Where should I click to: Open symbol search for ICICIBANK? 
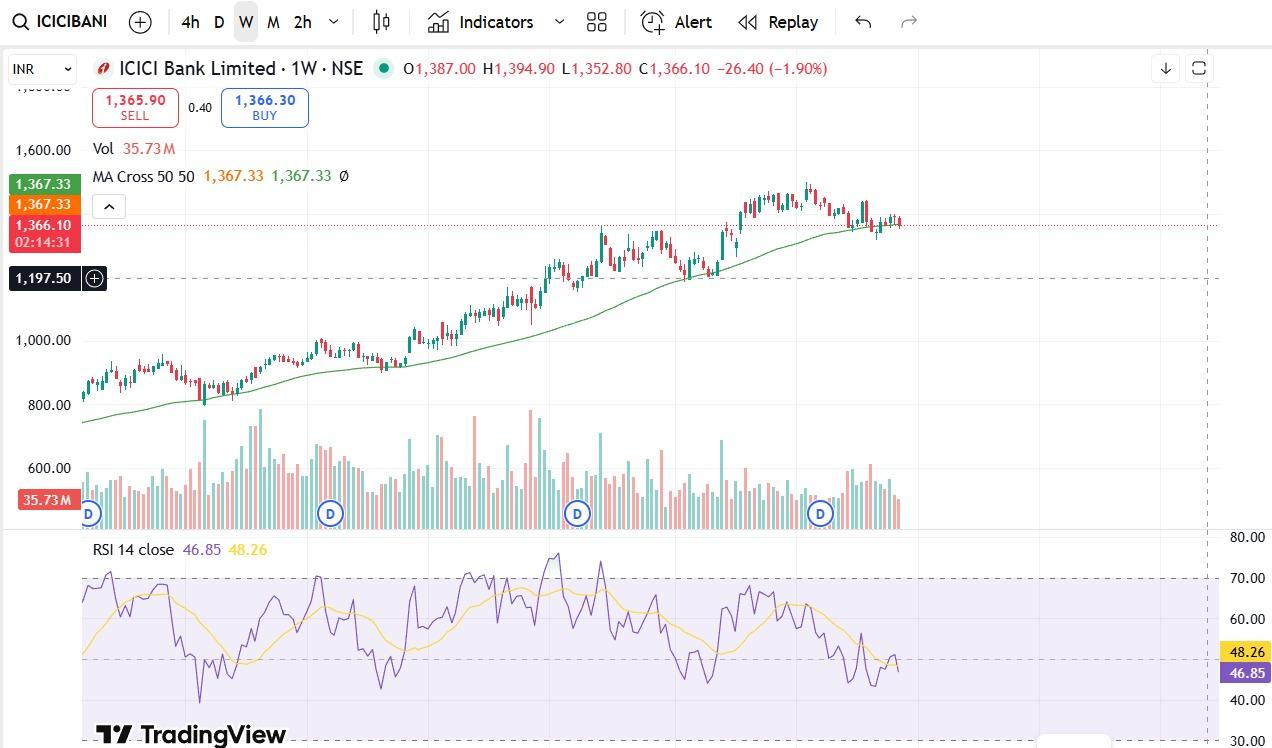tap(60, 22)
